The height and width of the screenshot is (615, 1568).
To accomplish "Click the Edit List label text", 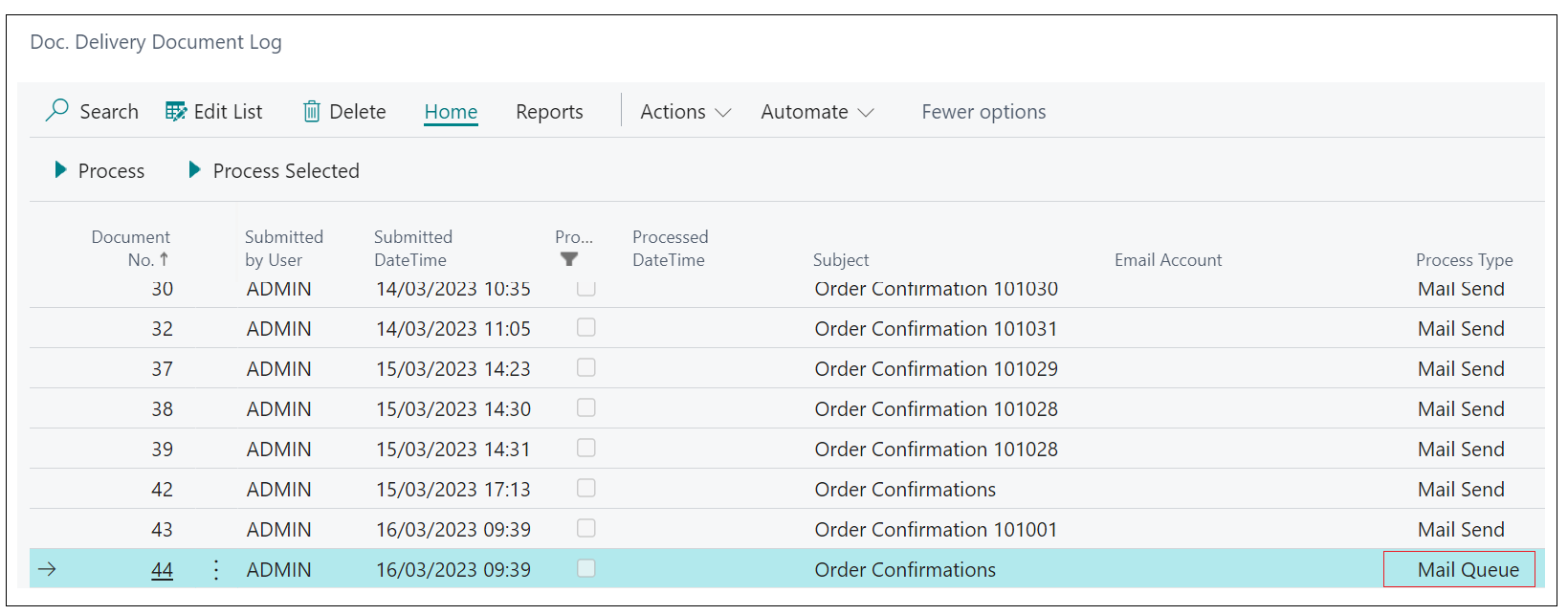I will (x=228, y=112).
